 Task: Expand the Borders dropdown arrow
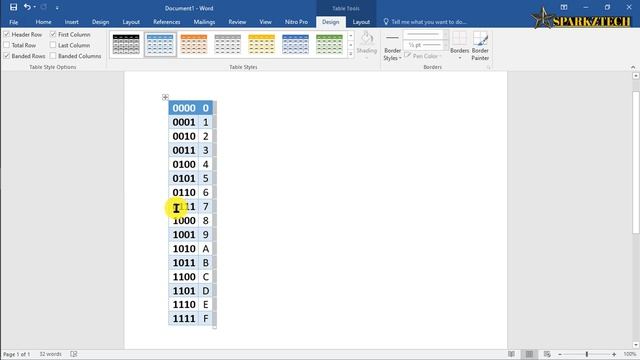point(460,58)
